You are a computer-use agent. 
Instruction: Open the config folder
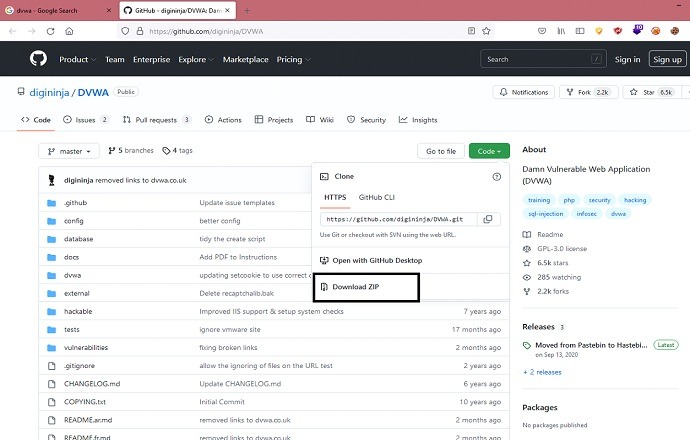pyautogui.click(x=73, y=221)
